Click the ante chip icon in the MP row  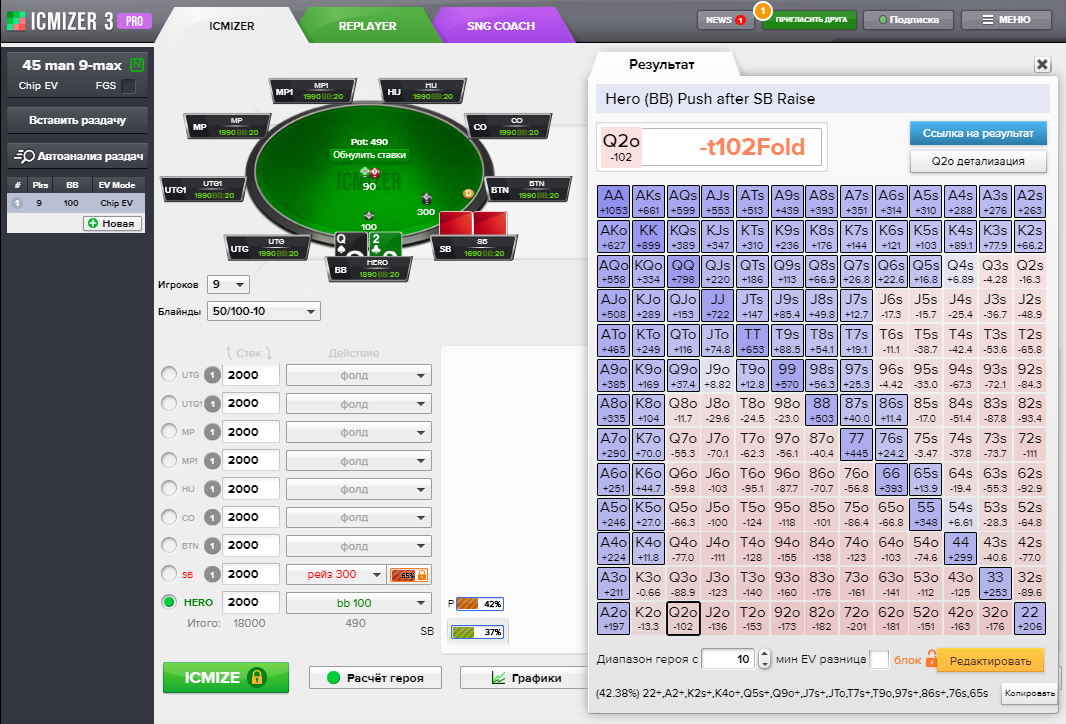(212, 432)
